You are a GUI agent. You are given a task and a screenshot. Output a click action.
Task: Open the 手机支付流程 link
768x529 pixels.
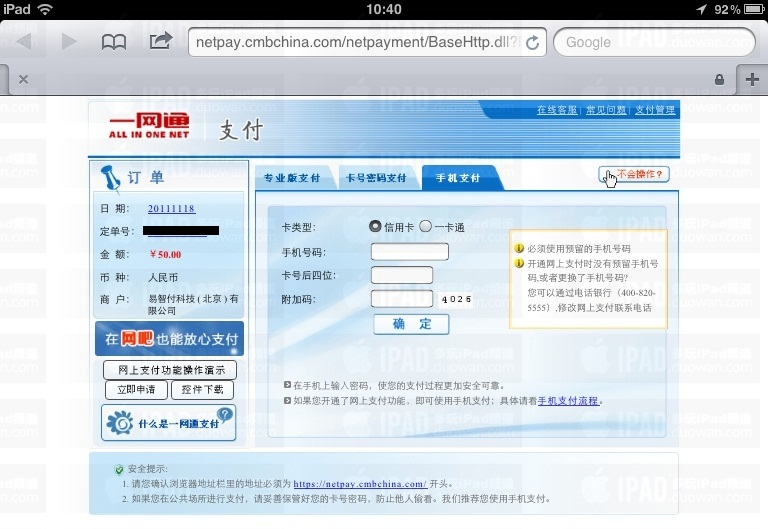click(x=568, y=401)
